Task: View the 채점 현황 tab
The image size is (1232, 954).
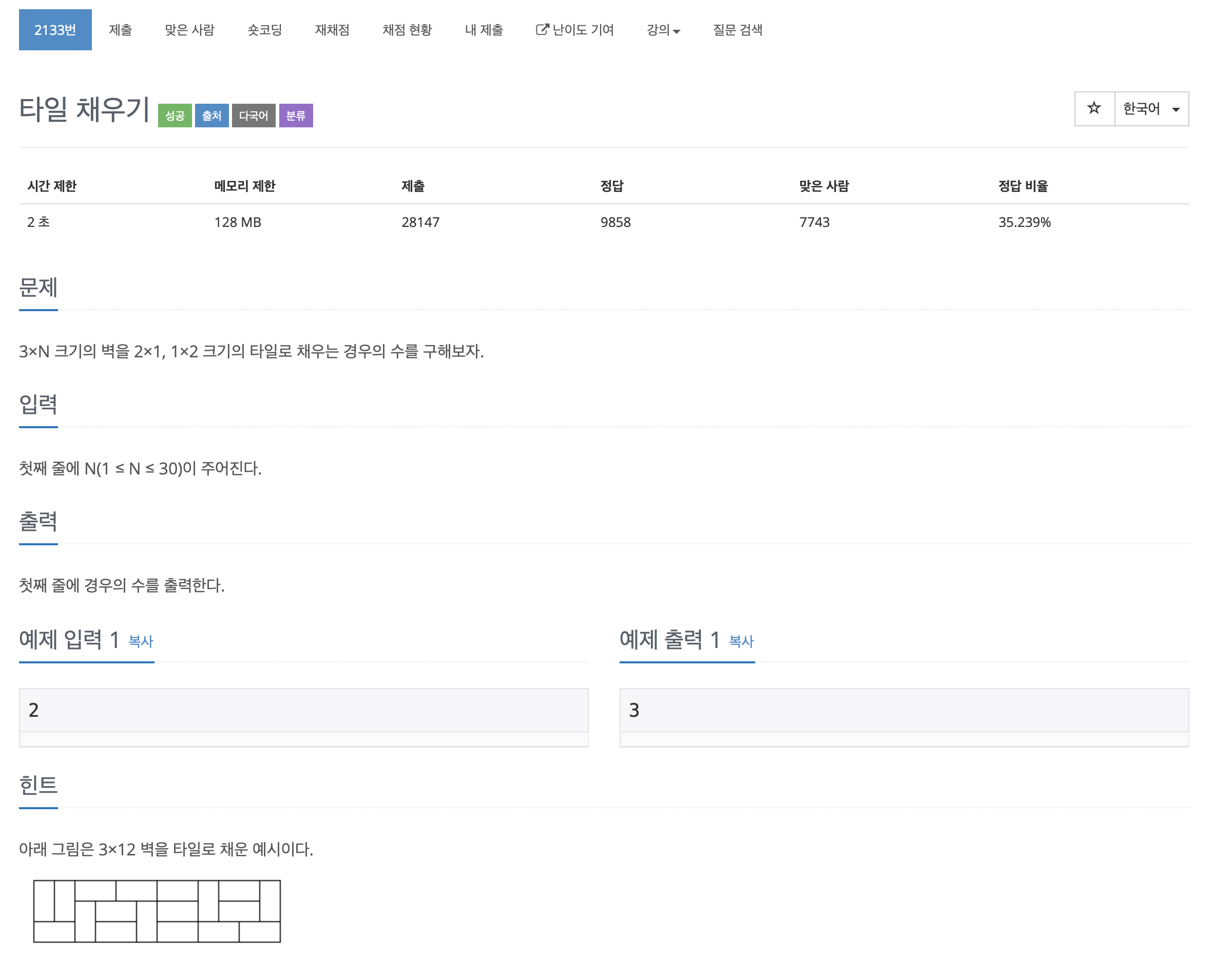Action: tap(407, 30)
